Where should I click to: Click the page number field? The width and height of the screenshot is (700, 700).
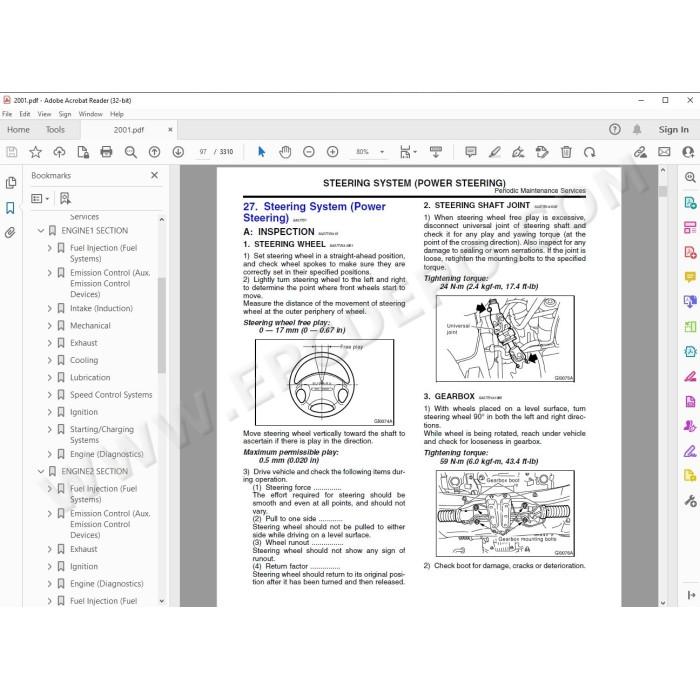tap(203, 152)
